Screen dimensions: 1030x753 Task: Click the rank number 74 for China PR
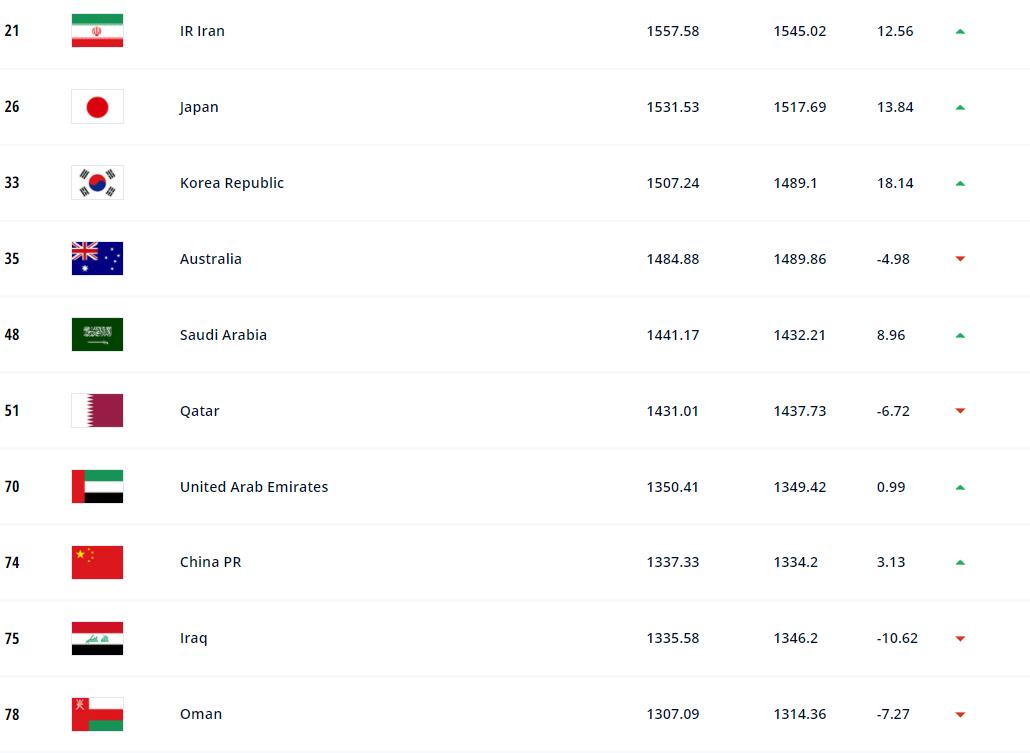pyautogui.click(x=12, y=562)
